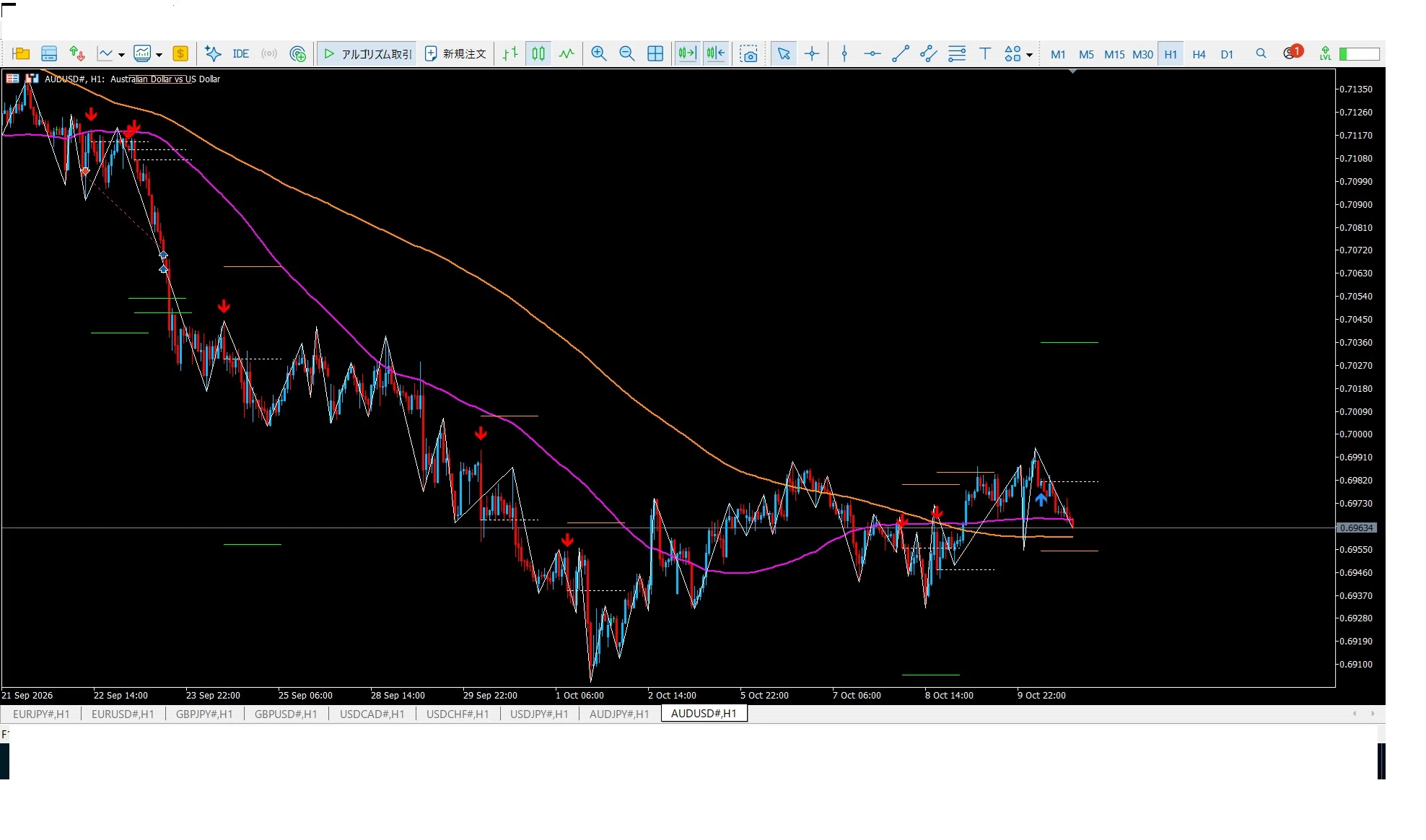Click the signals broadcast icon
The width and height of the screenshot is (1426, 840).
[x=269, y=53]
